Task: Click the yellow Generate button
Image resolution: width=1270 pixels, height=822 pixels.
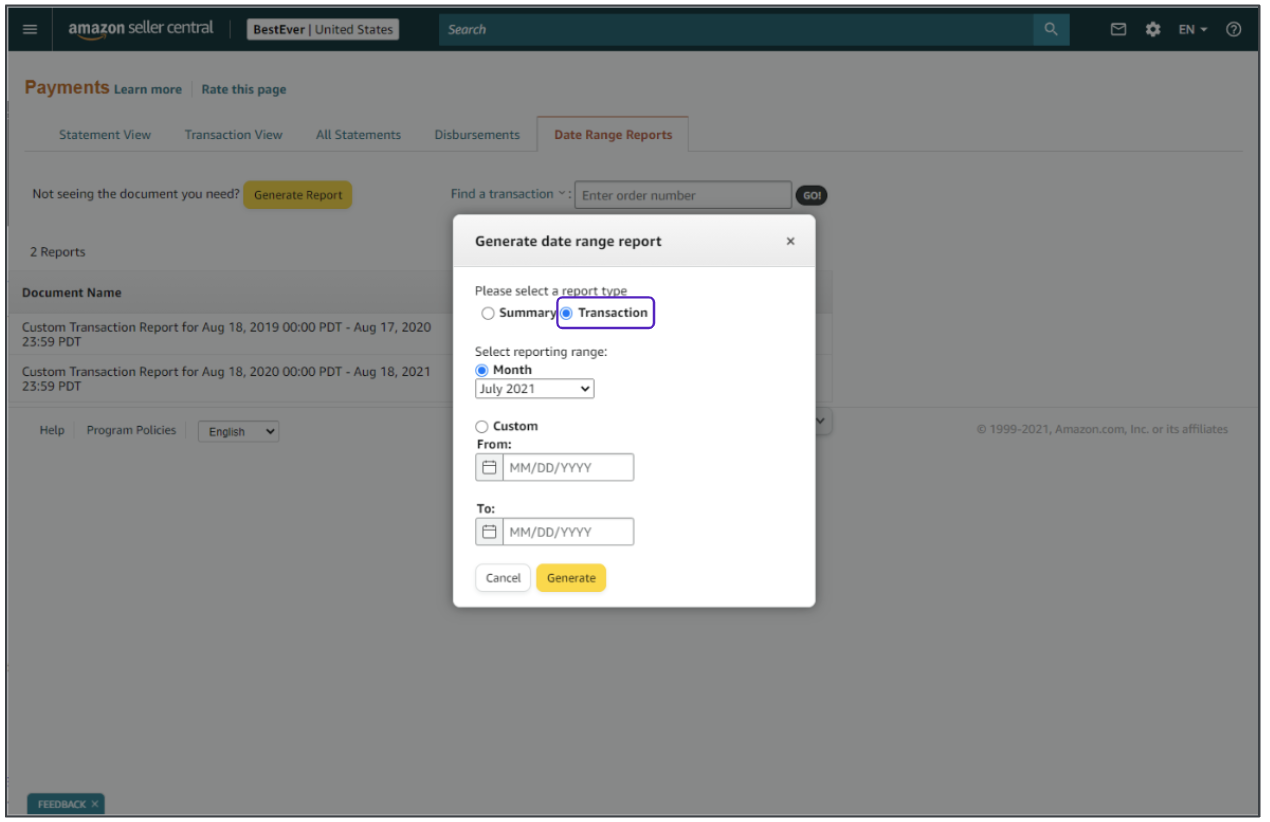Action: pyautogui.click(x=571, y=578)
